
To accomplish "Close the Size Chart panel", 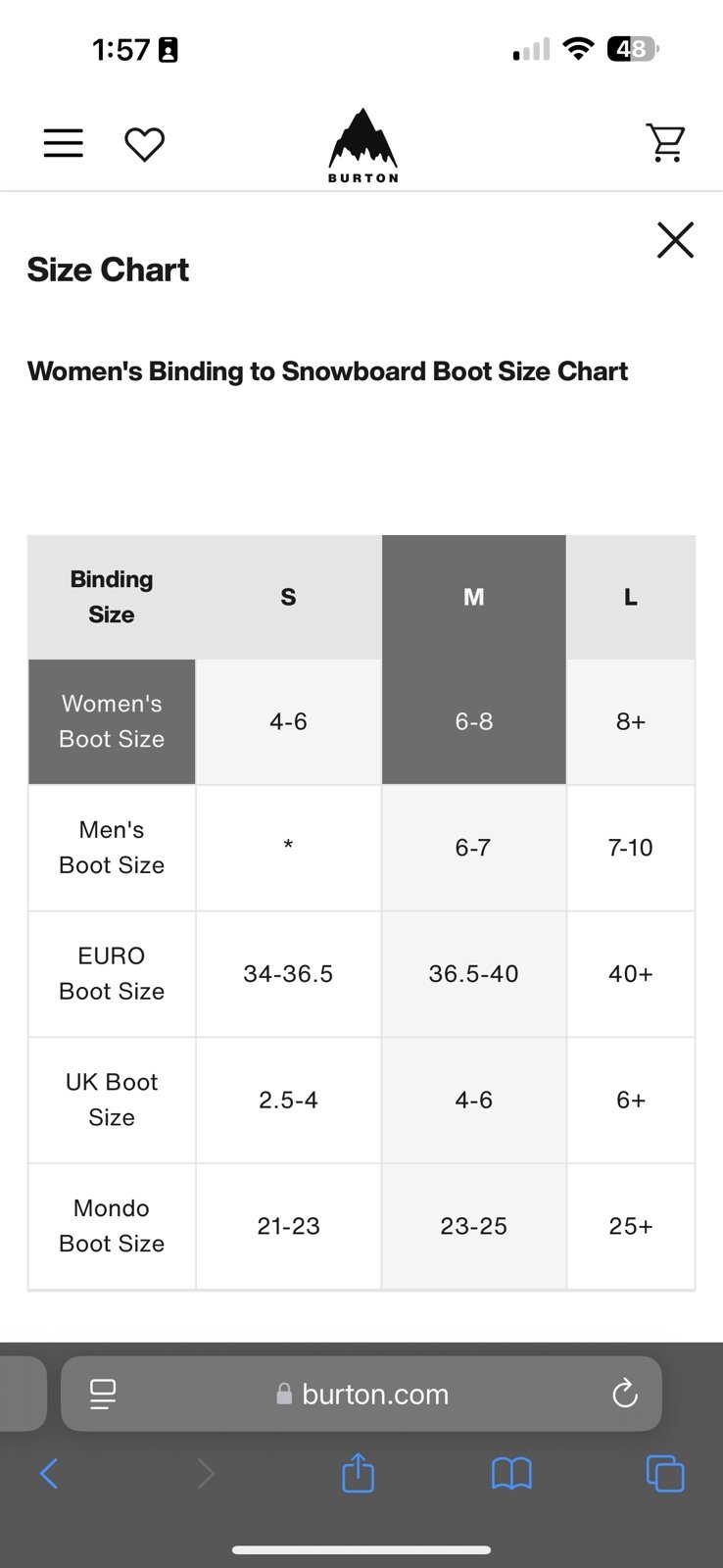I will pyautogui.click(x=675, y=240).
